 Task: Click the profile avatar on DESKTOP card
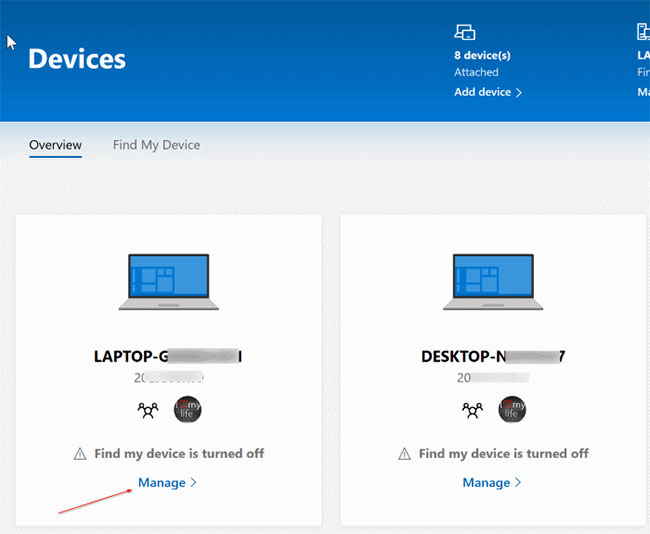(x=512, y=409)
